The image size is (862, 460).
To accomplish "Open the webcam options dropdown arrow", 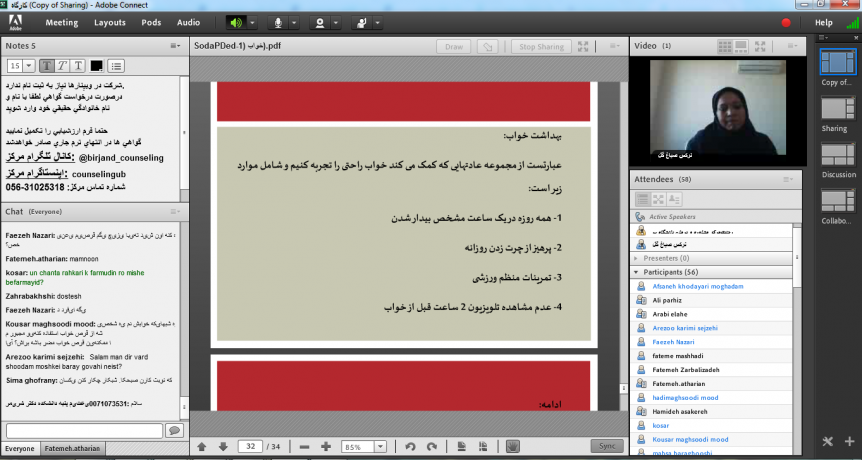I will tap(335, 23).
